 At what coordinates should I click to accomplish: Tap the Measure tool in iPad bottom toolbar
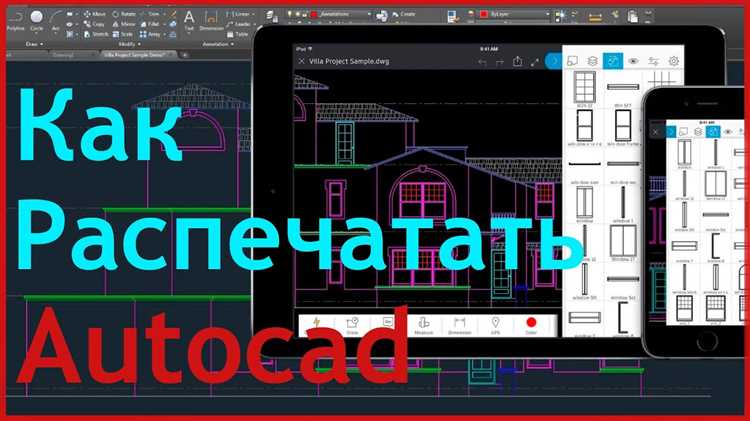point(423,325)
